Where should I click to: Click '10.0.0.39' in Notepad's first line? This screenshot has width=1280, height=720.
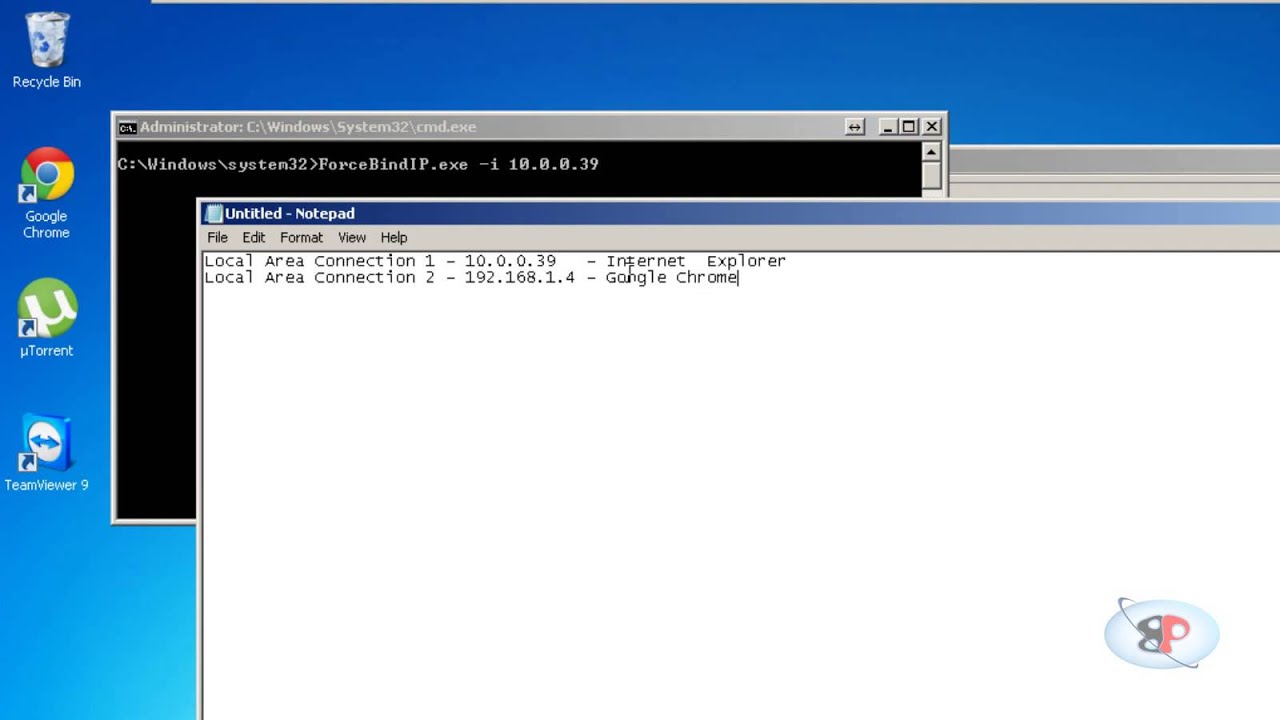point(510,261)
